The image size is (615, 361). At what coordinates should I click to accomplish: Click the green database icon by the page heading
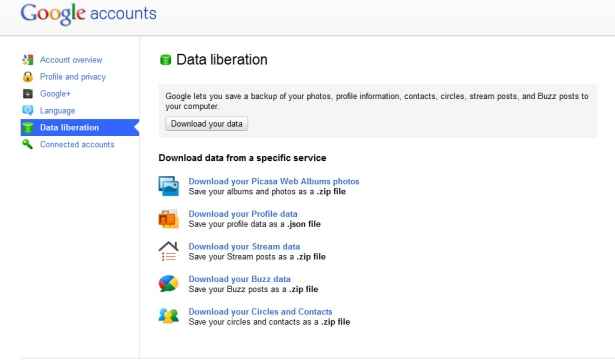point(166,60)
